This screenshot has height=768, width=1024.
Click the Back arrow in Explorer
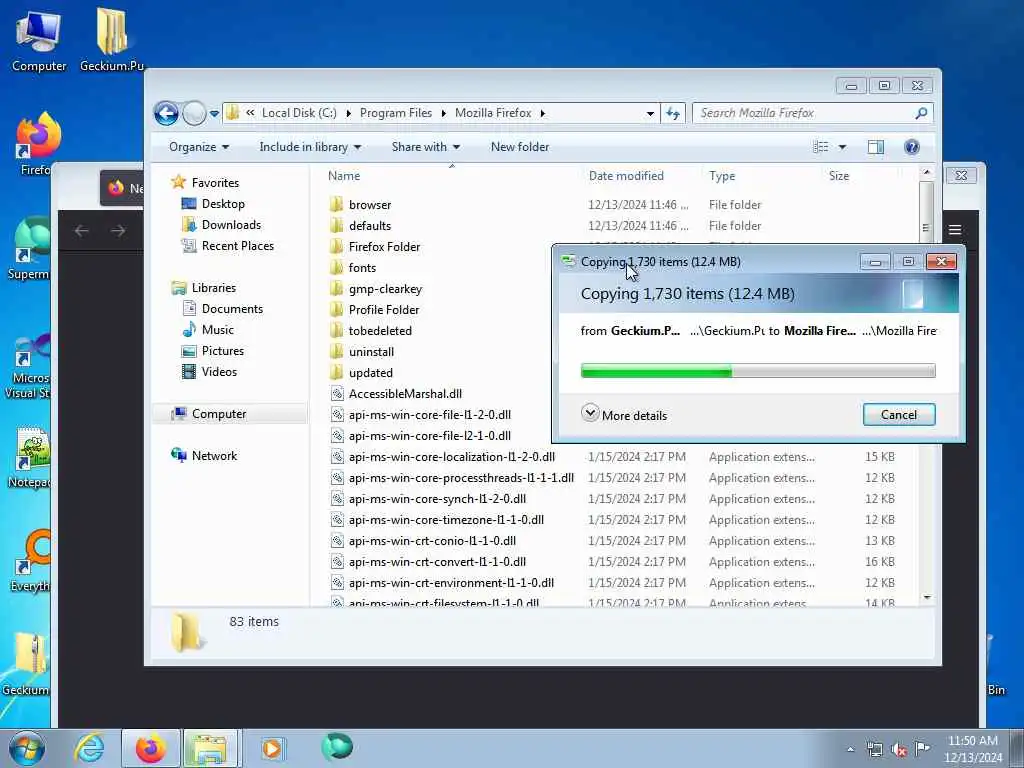coord(167,114)
